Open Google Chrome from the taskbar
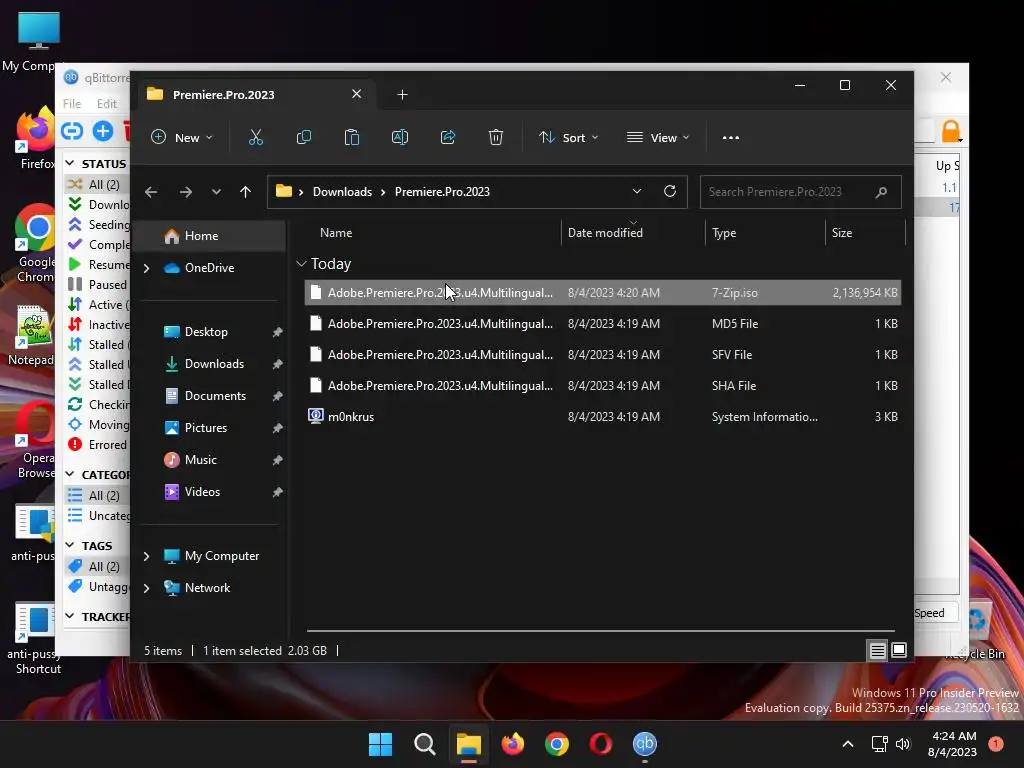The image size is (1024, 768). click(x=556, y=744)
